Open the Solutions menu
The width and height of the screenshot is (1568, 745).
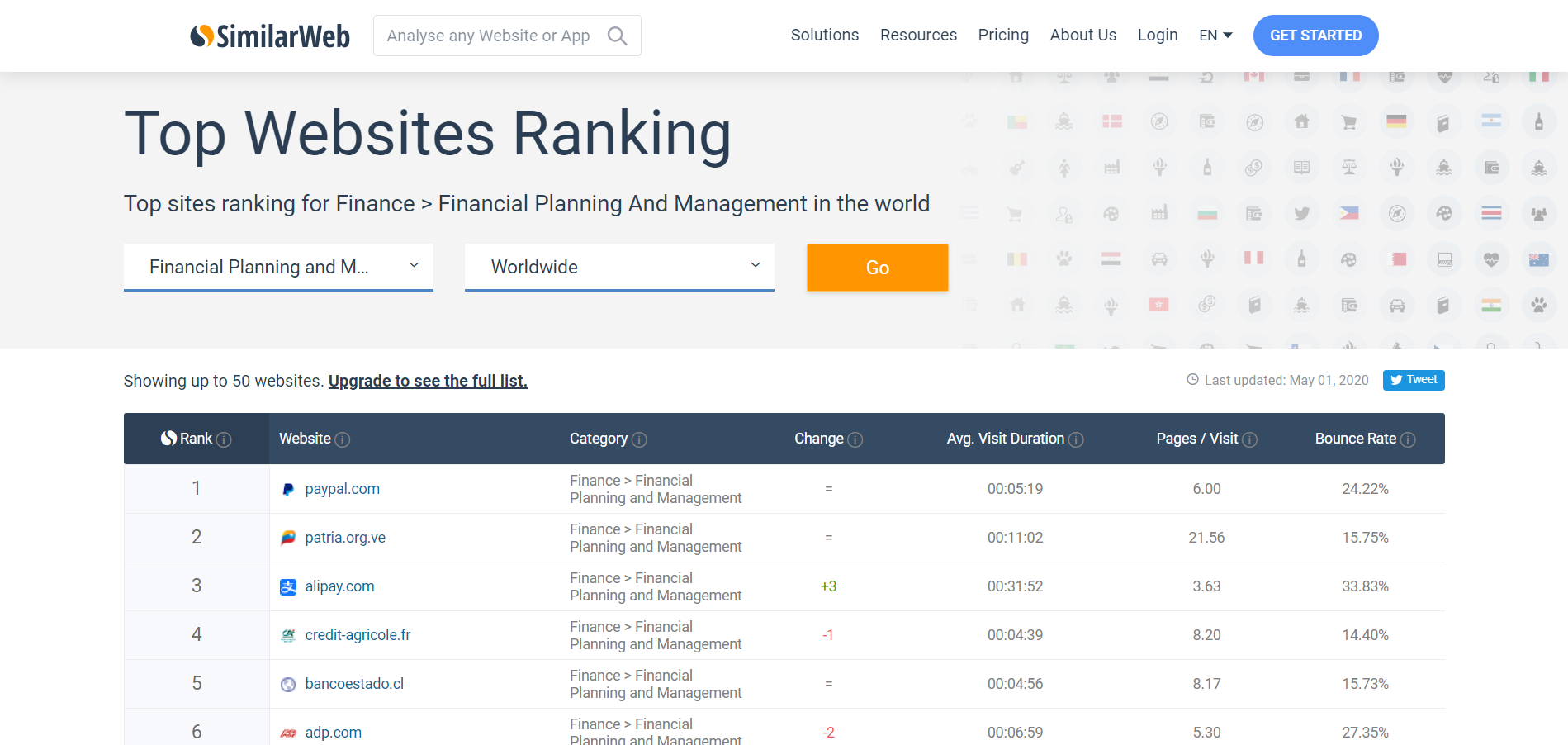tap(825, 35)
